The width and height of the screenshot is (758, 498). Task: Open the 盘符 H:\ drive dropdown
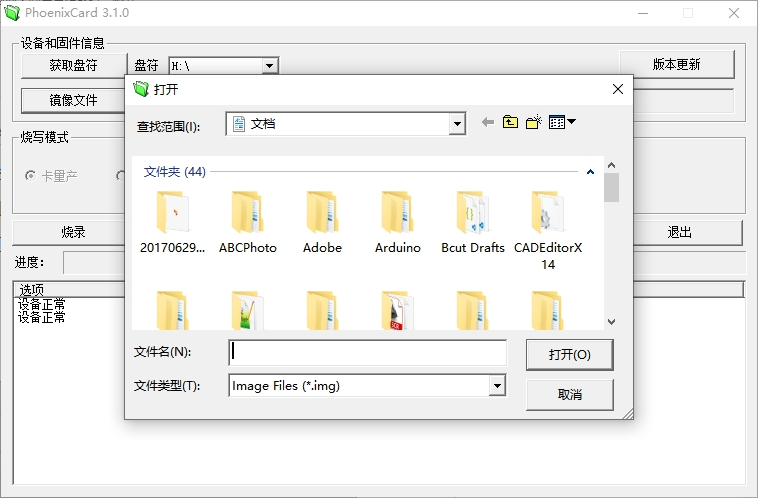coord(270,65)
